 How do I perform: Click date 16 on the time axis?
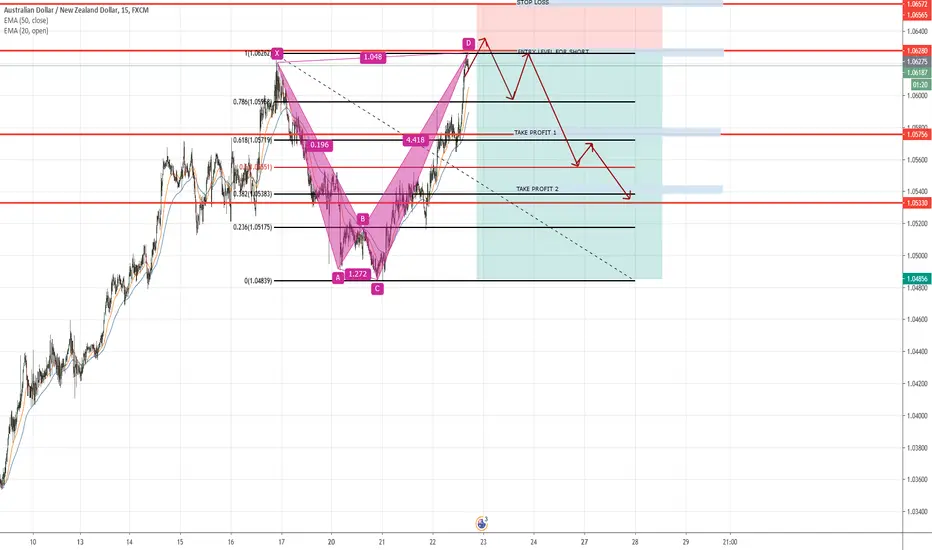[x=231, y=542]
